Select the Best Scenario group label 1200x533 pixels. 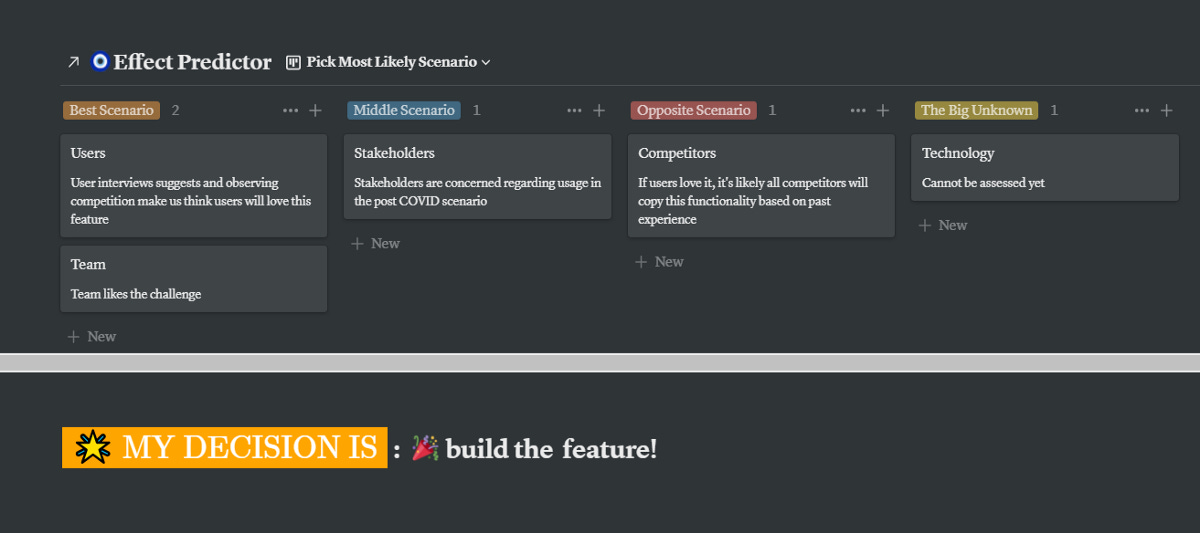coord(111,110)
